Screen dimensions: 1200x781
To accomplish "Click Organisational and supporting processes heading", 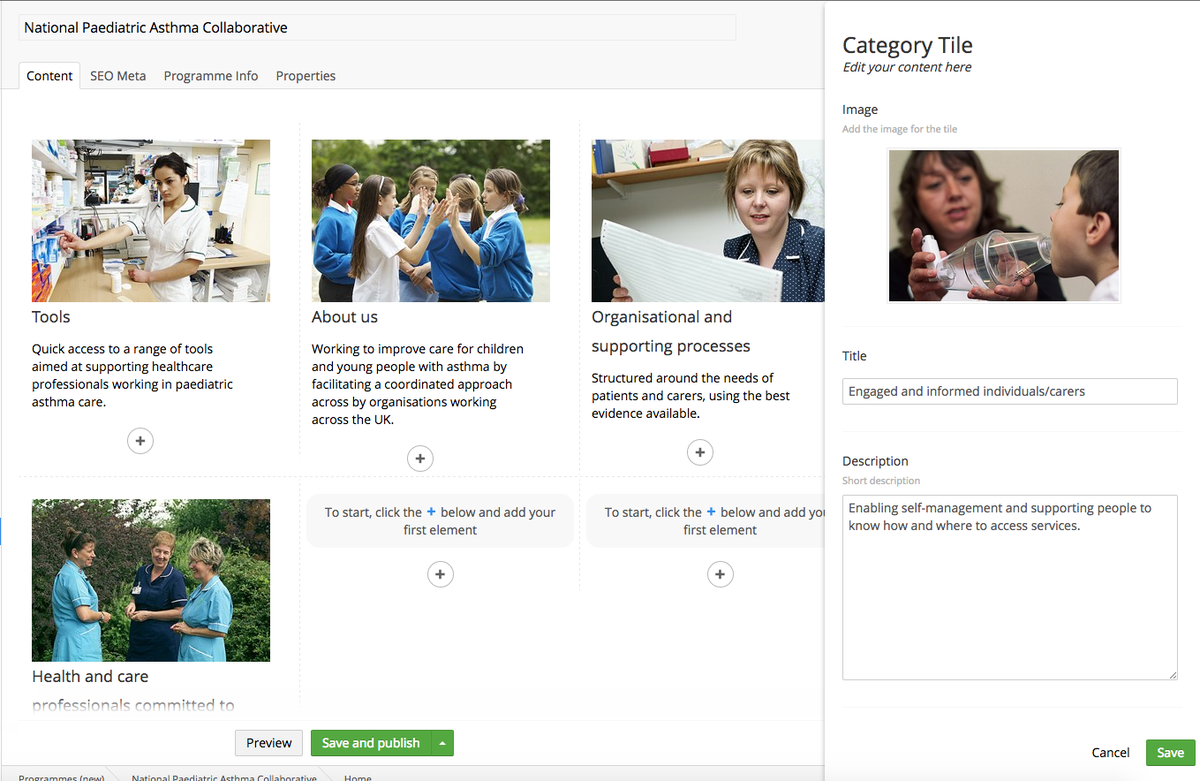I will (x=671, y=331).
